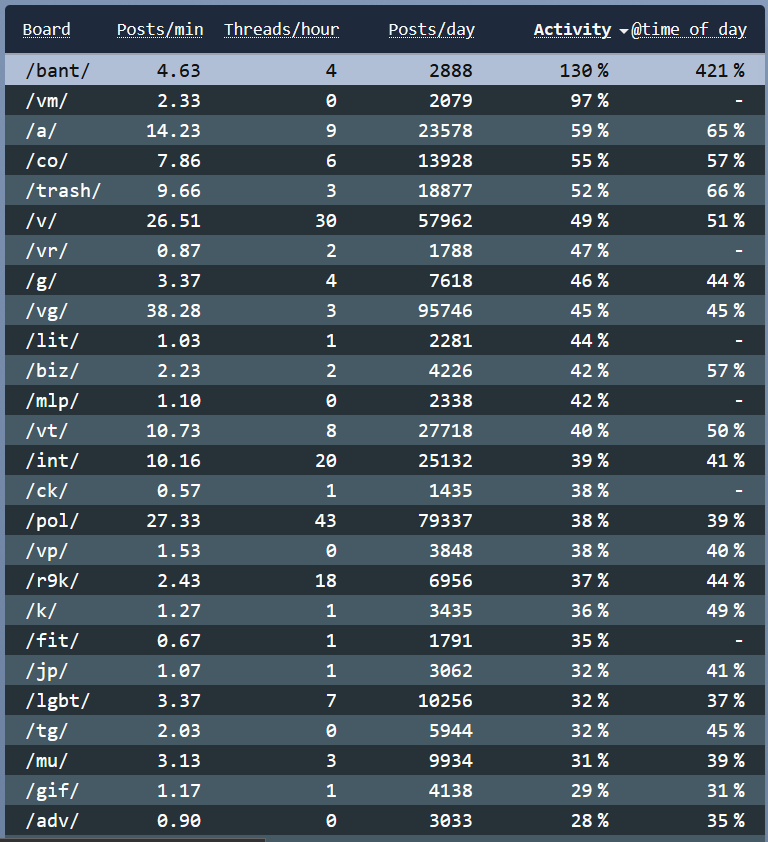Sort table by Posts/day header
This screenshot has height=842, width=768.
432,30
